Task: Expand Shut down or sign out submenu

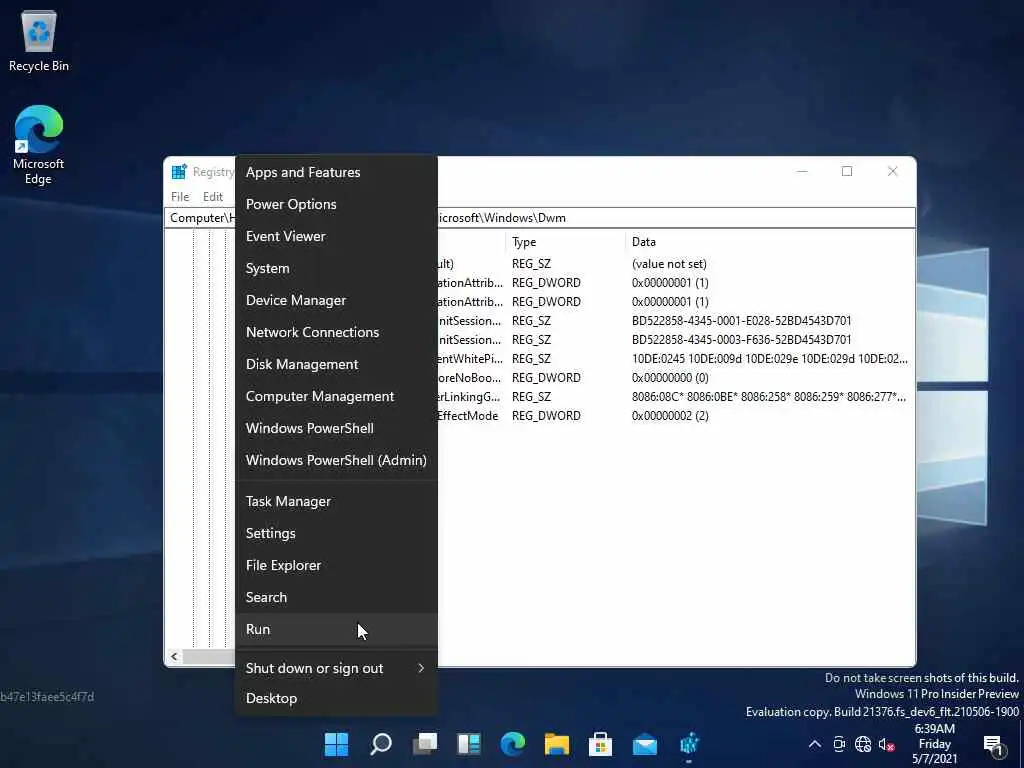Action: pos(336,668)
